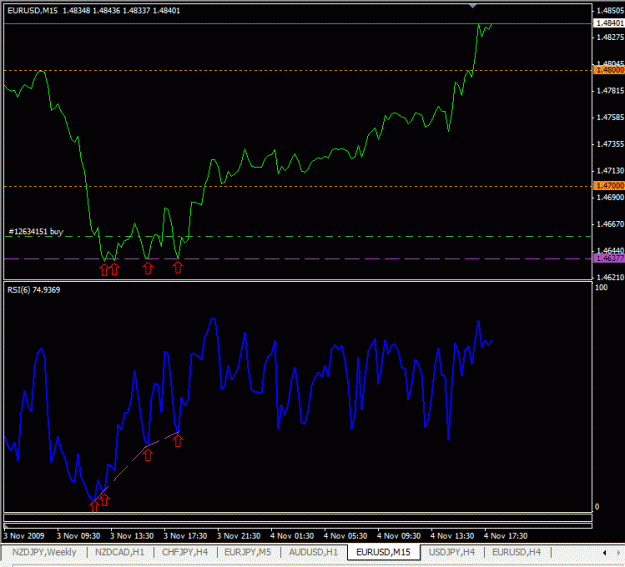This screenshot has width=625, height=567.
Task: Click the orange 1.48000 price level label
Action: click(x=609, y=70)
